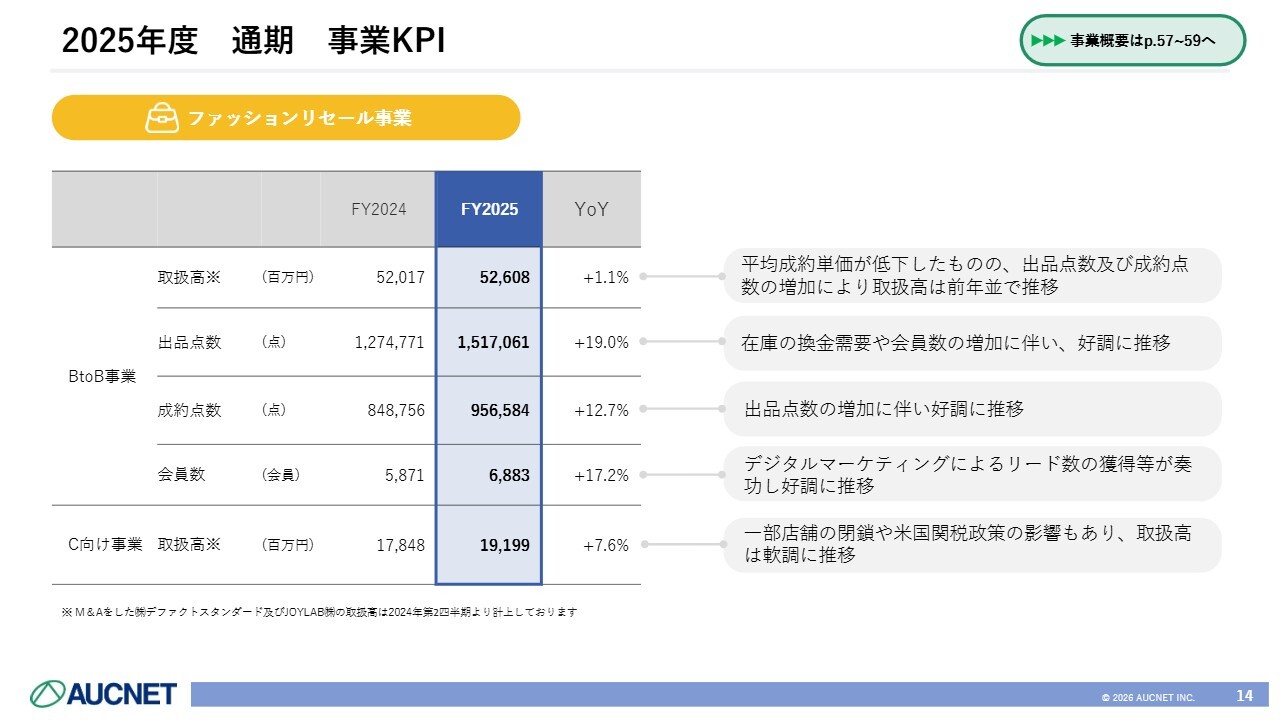Click page number 14 in the footer
Screen dimensions: 1280x720
[1244, 695]
